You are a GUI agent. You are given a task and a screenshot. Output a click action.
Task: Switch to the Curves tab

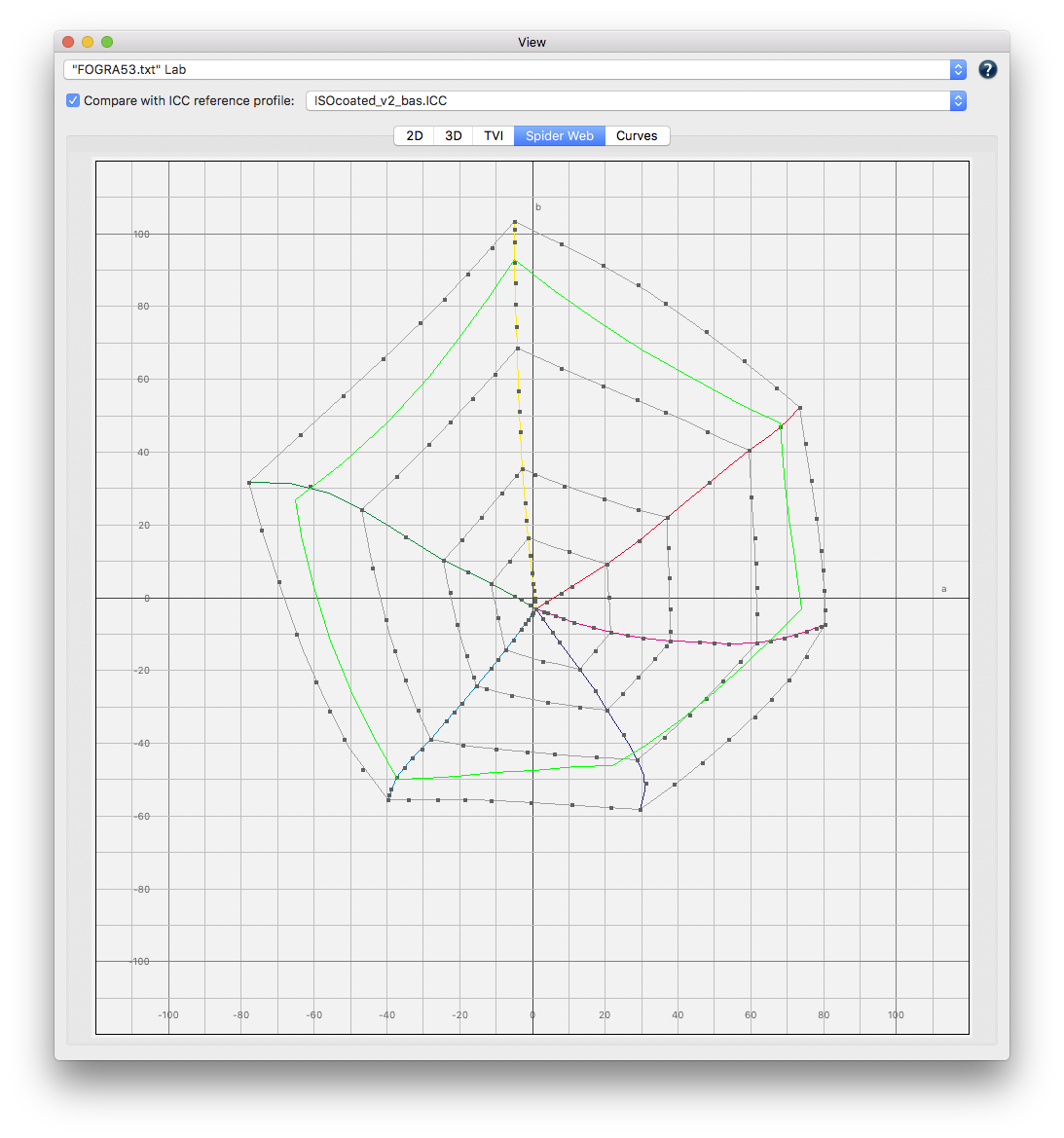[x=637, y=135]
